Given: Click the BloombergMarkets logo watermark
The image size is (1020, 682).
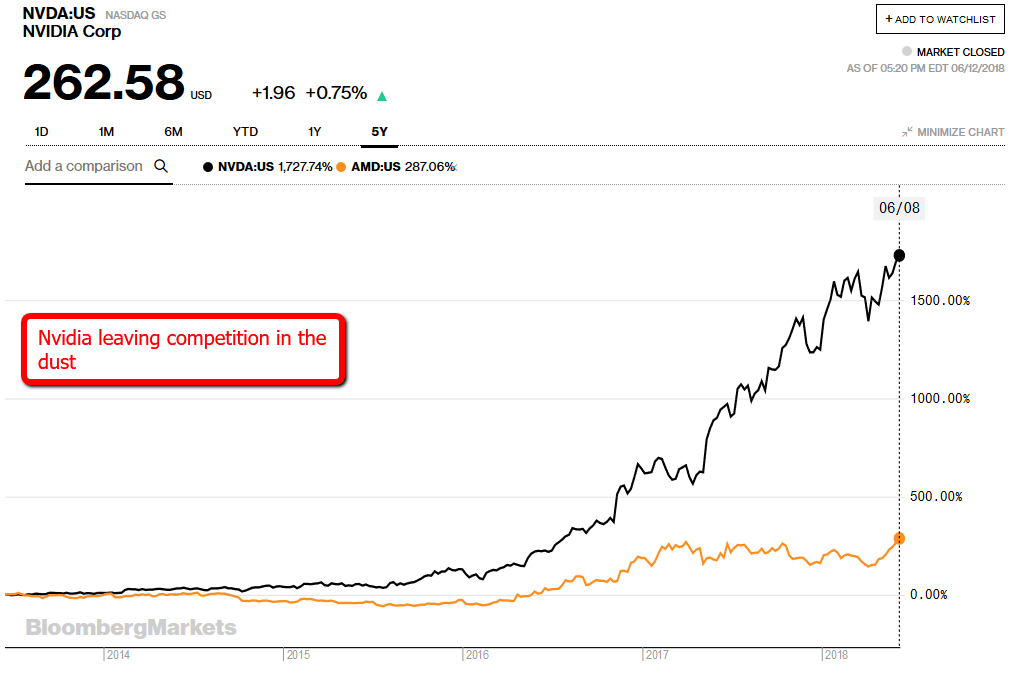Looking at the screenshot, I should pos(131,628).
